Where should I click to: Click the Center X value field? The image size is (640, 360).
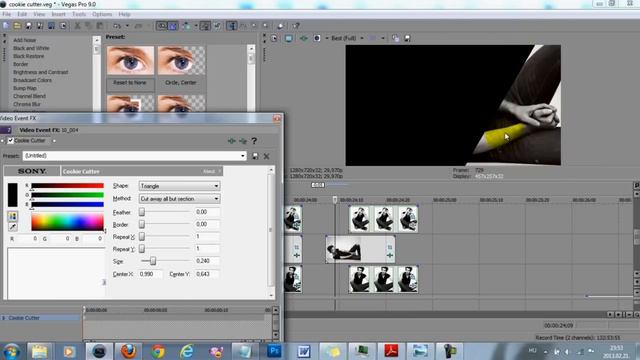tap(150, 274)
